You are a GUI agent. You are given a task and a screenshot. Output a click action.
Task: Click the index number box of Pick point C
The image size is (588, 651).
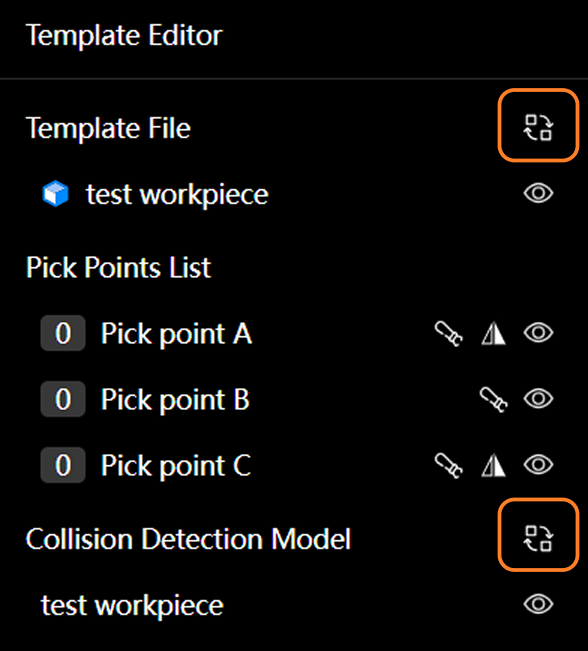click(x=63, y=465)
